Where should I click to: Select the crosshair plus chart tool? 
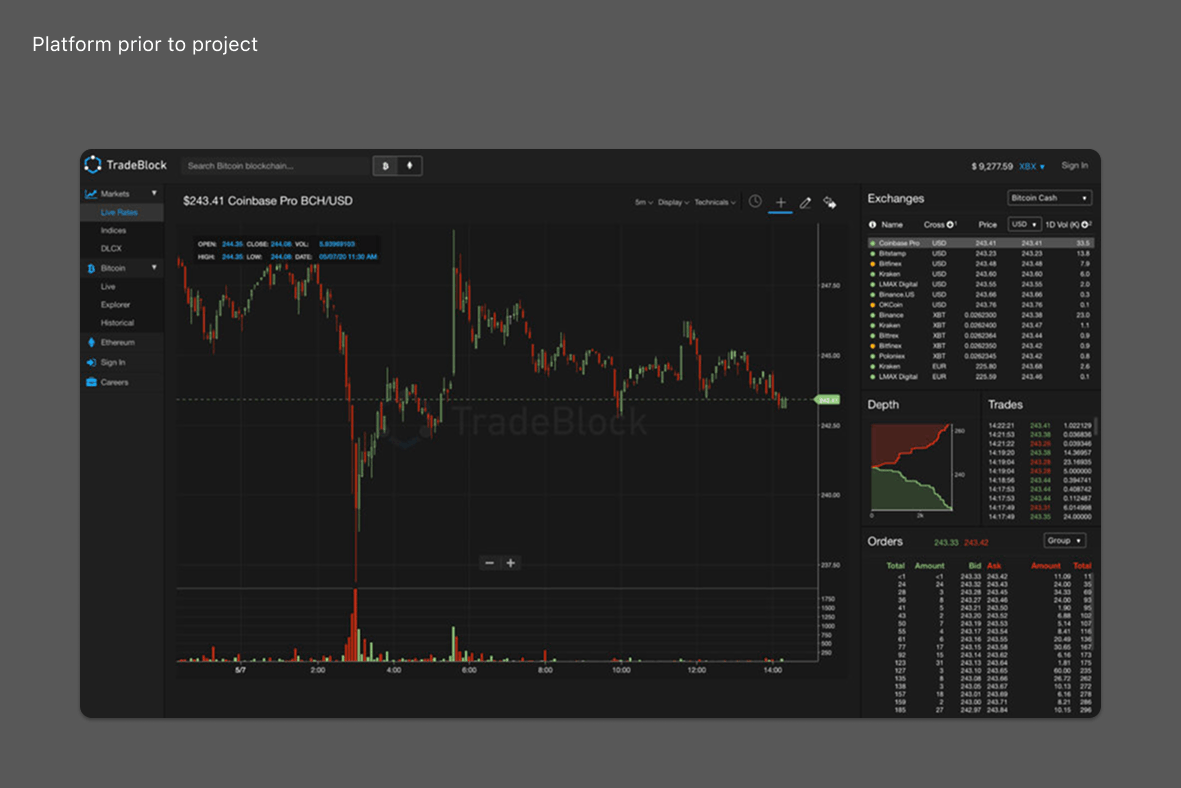coord(780,202)
